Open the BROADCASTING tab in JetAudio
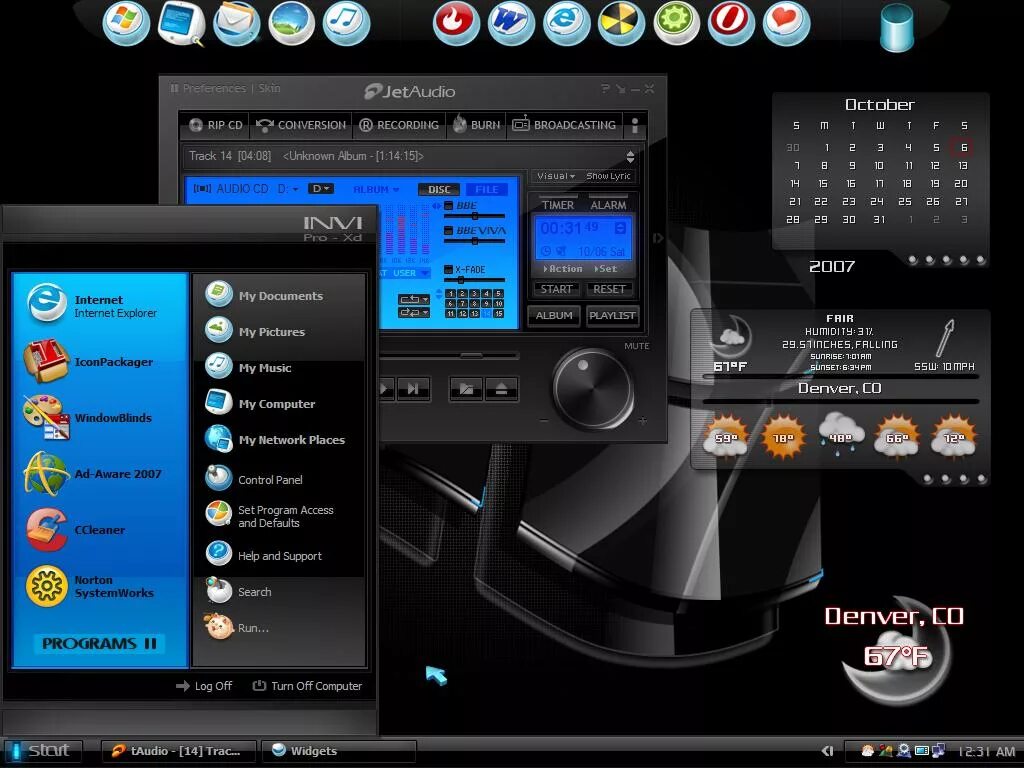 pos(564,125)
